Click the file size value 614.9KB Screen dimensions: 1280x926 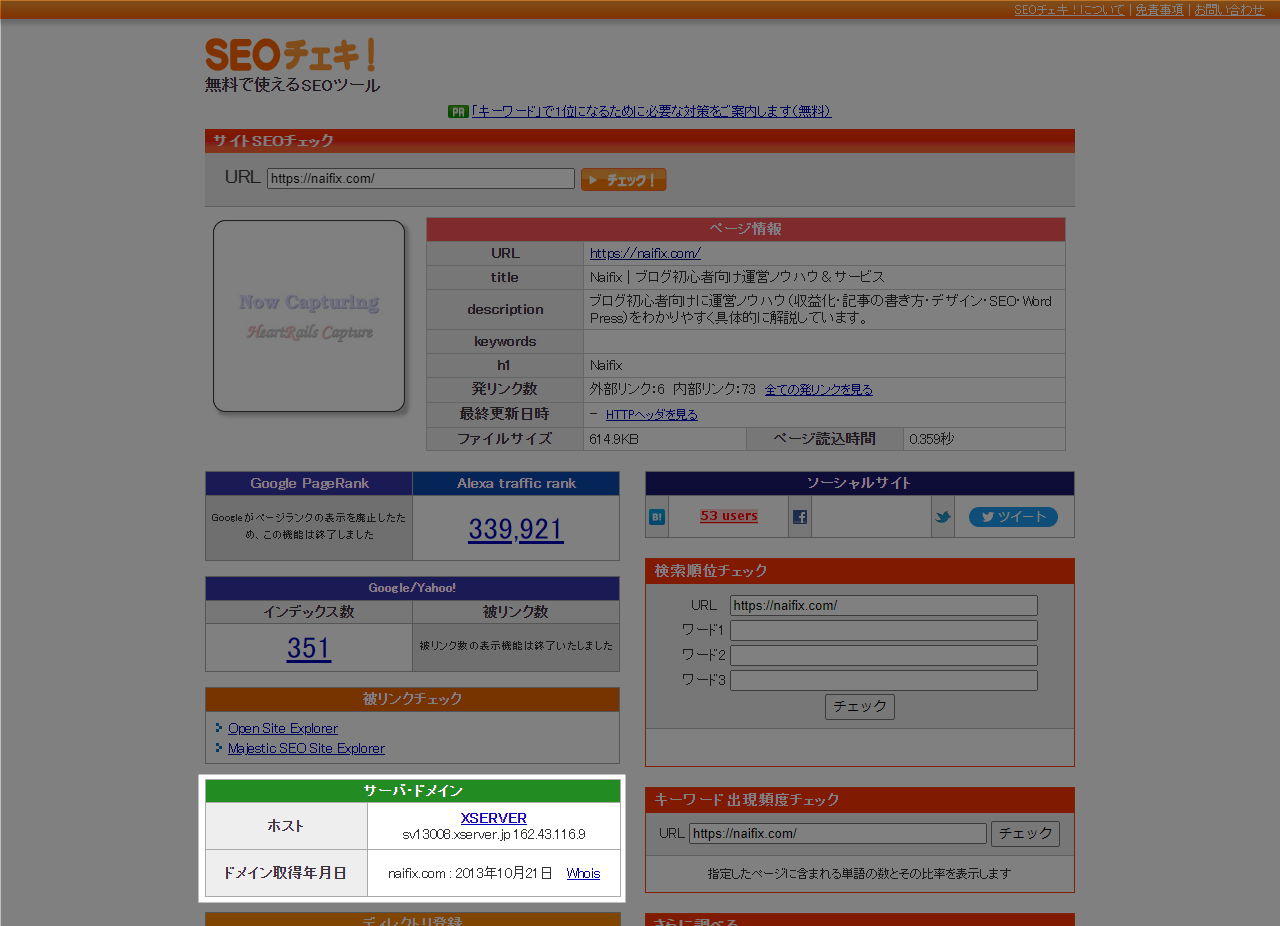pyautogui.click(x=615, y=439)
